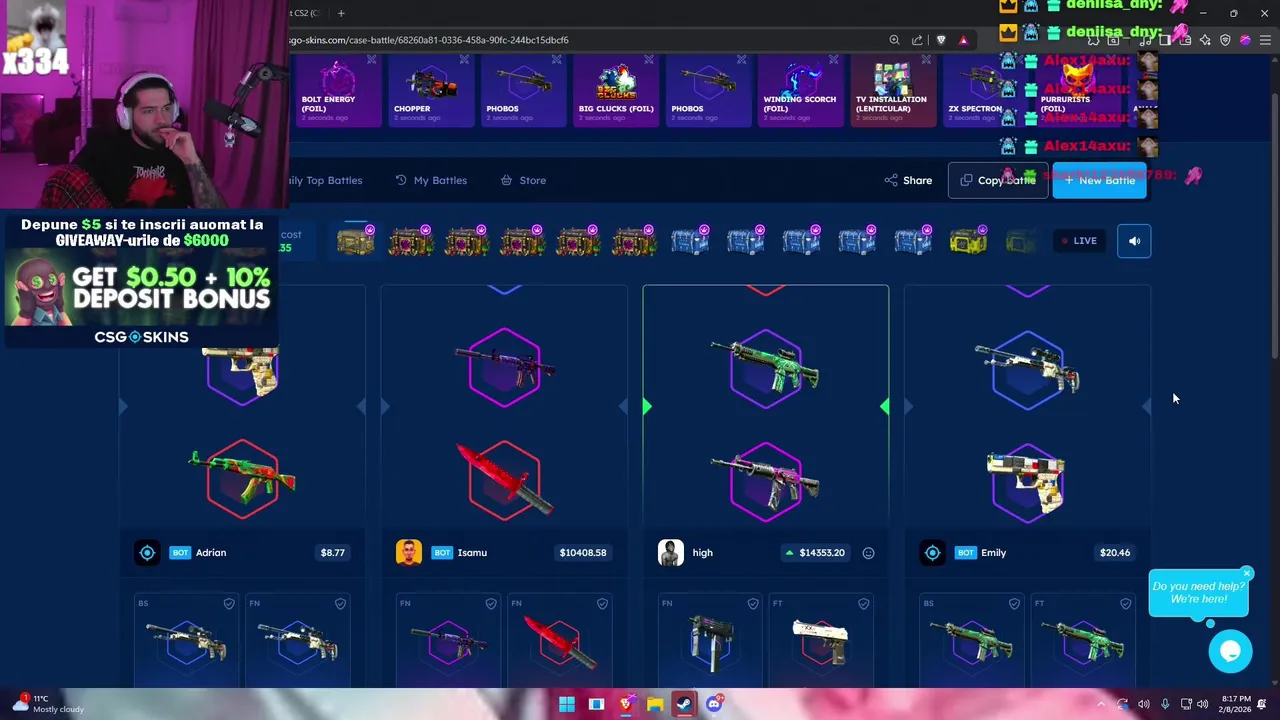1280x720 pixels.
Task: Open the Big Clucks (Foil) drop card
Action: pyautogui.click(x=616, y=91)
